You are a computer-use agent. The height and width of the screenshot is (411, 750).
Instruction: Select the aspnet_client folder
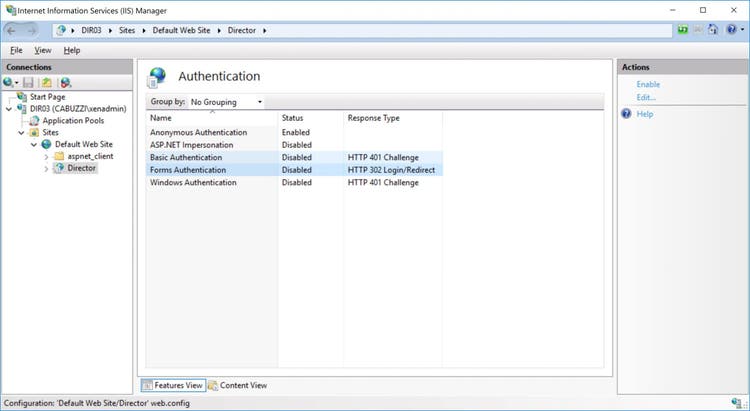90,156
